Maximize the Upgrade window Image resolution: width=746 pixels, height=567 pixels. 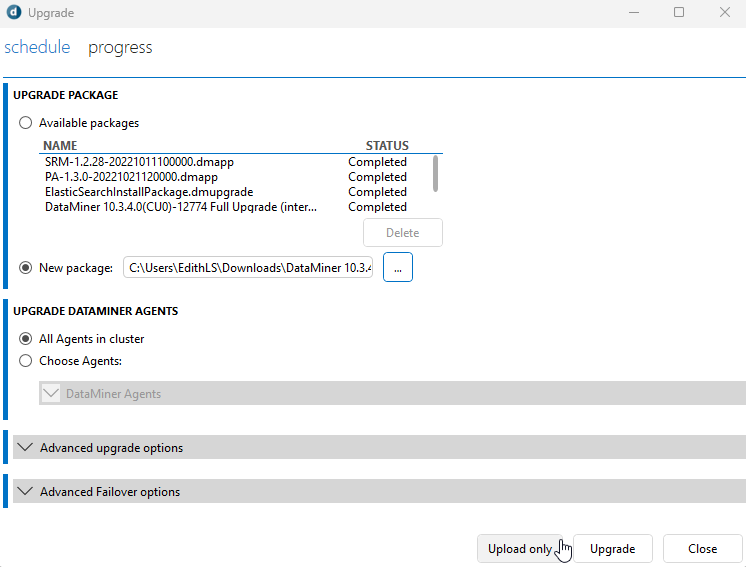pyautogui.click(x=679, y=13)
